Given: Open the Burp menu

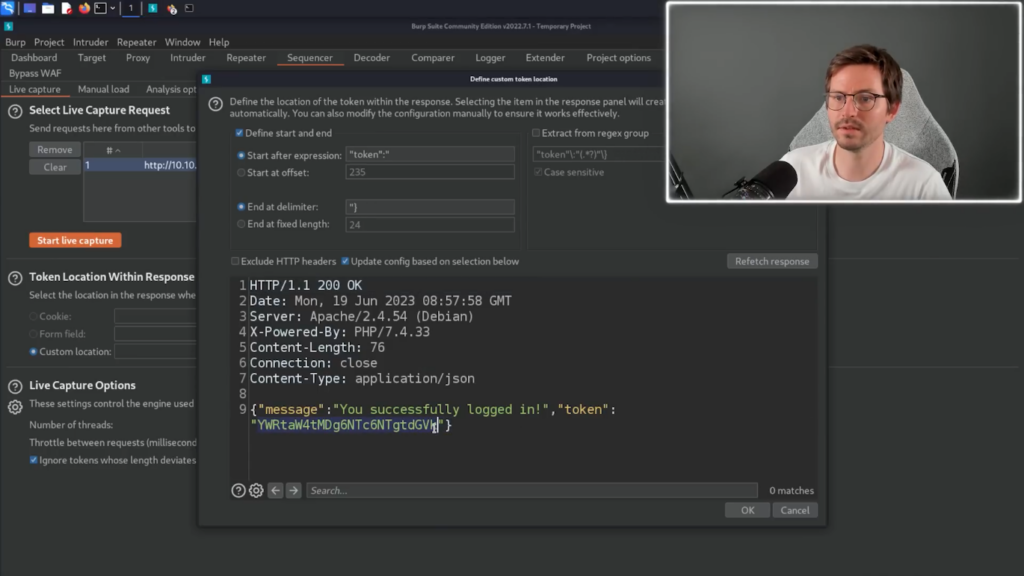Looking at the screenshot, I should coord(15,42).
